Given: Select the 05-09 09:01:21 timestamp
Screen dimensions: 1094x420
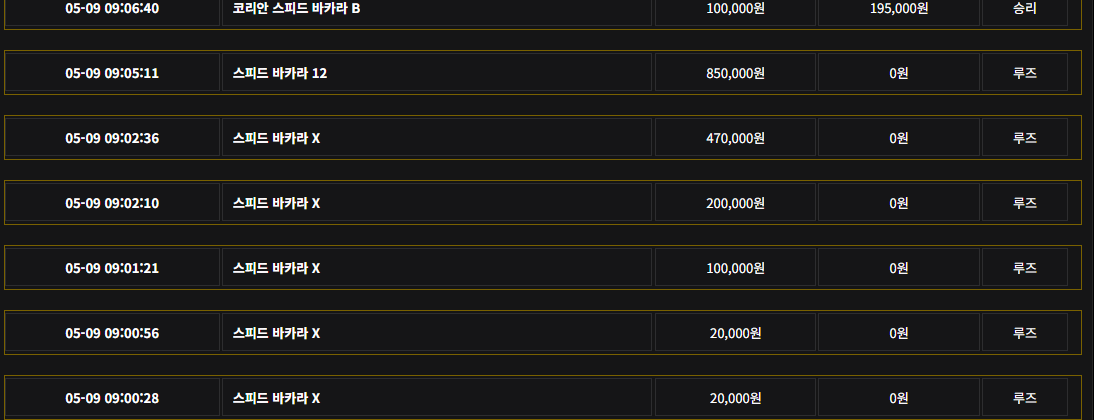Looking at the screenshot, I should tap(112, 268).
